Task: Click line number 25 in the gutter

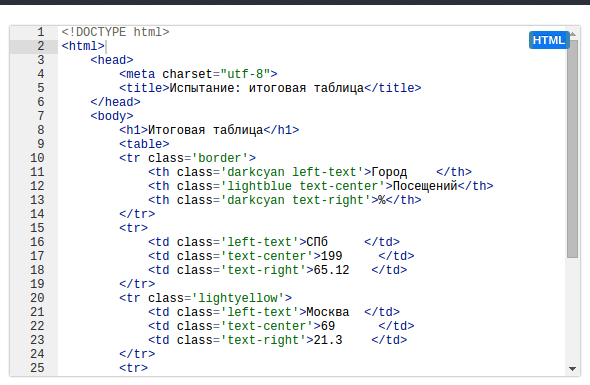Action: coord(37,368)
